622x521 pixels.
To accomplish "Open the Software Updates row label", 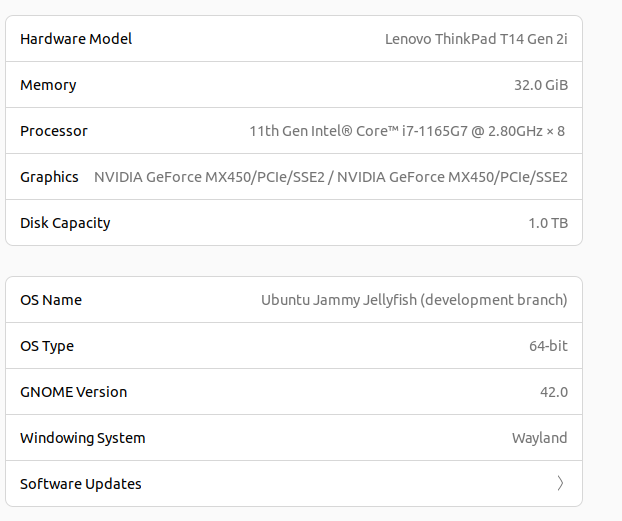I will click(81, 484).
